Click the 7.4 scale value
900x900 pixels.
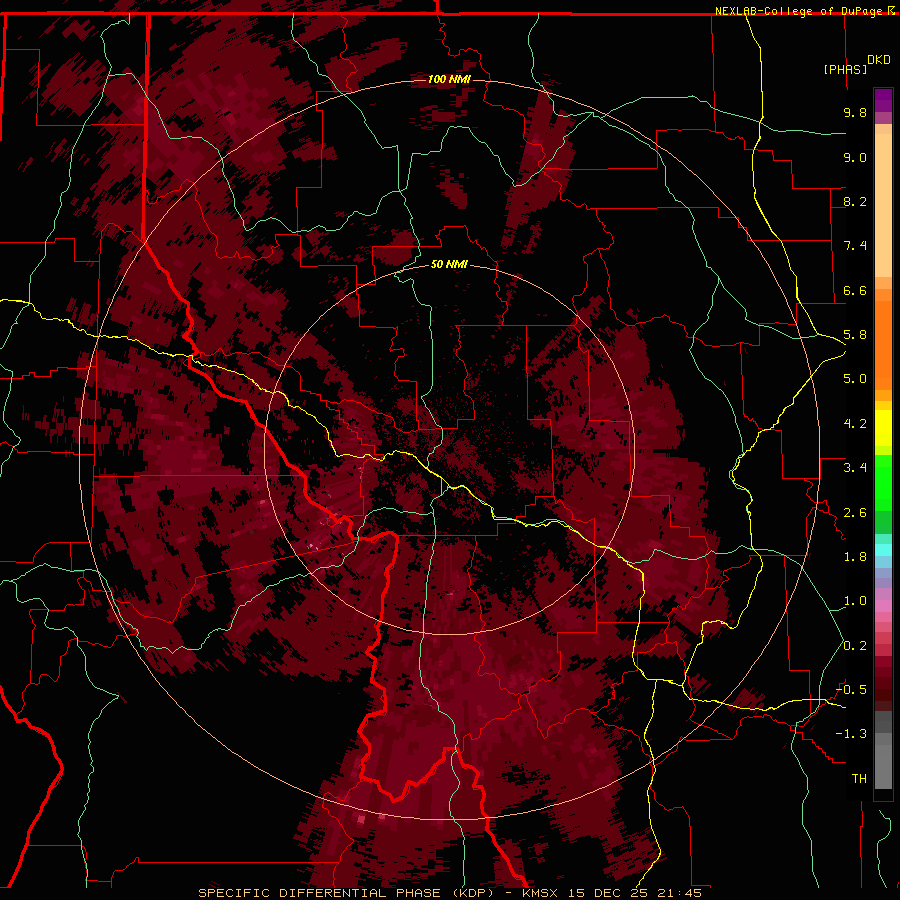855,246
